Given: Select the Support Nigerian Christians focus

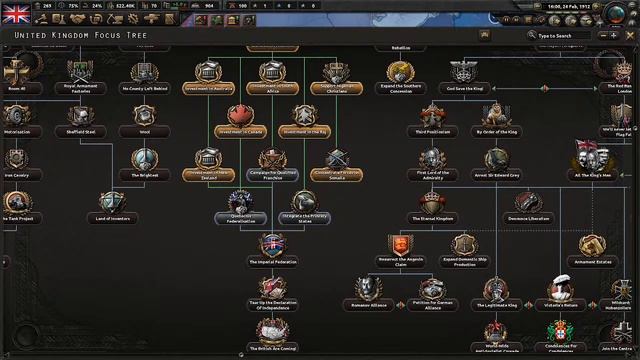Looking at the screenshot, I should (x=337, y=78).
